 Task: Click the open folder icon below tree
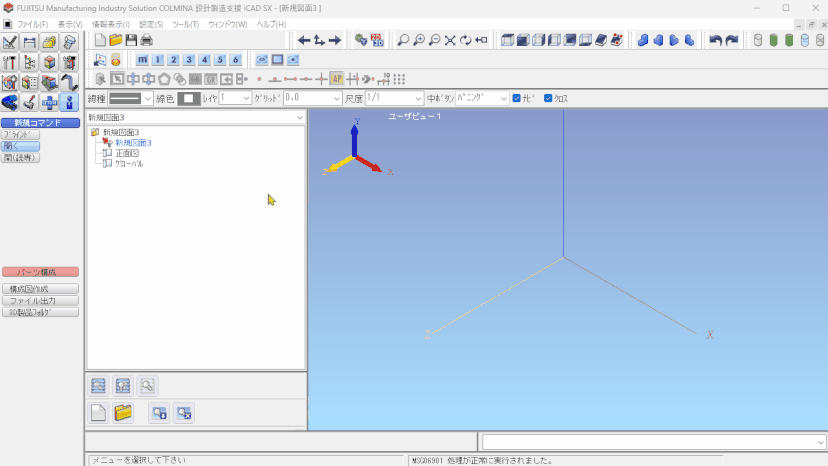[124, 412]
